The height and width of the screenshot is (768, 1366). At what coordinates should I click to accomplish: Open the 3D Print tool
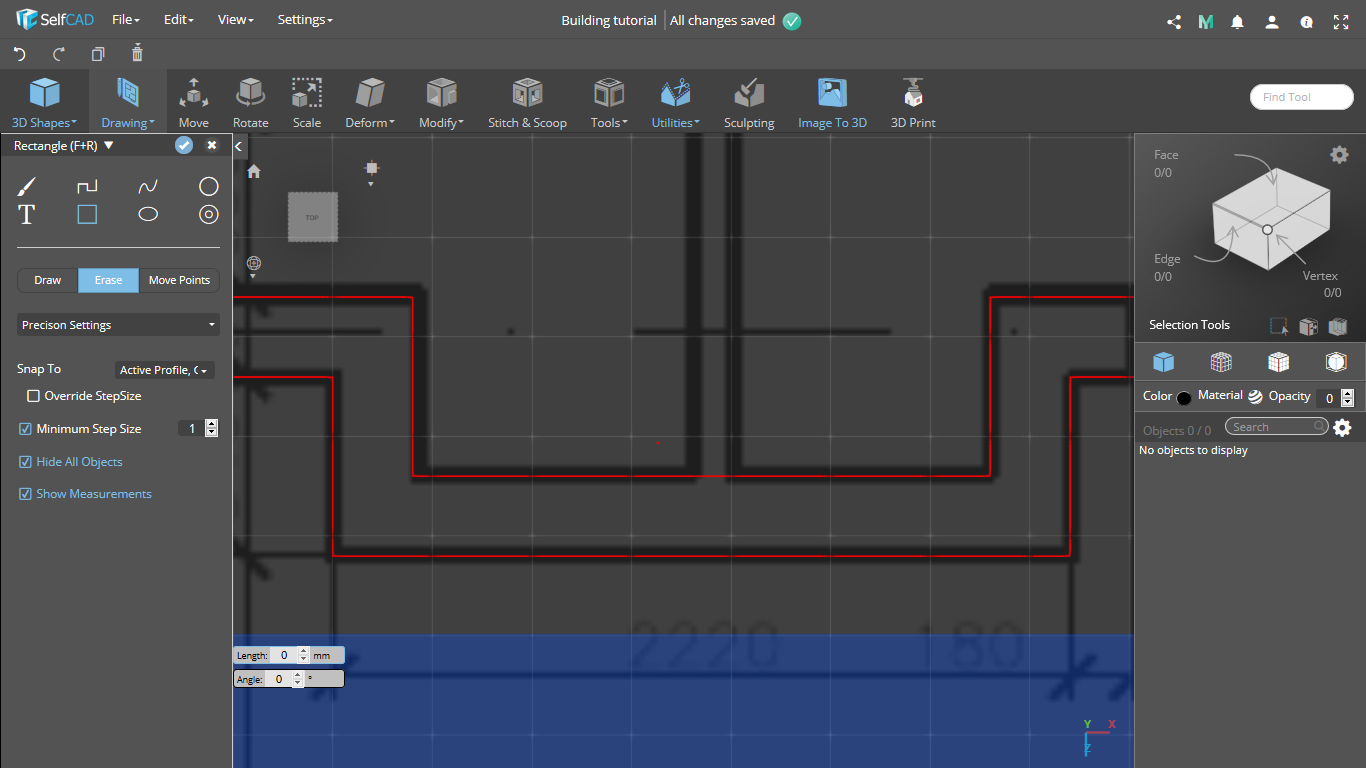pos(913,103)
